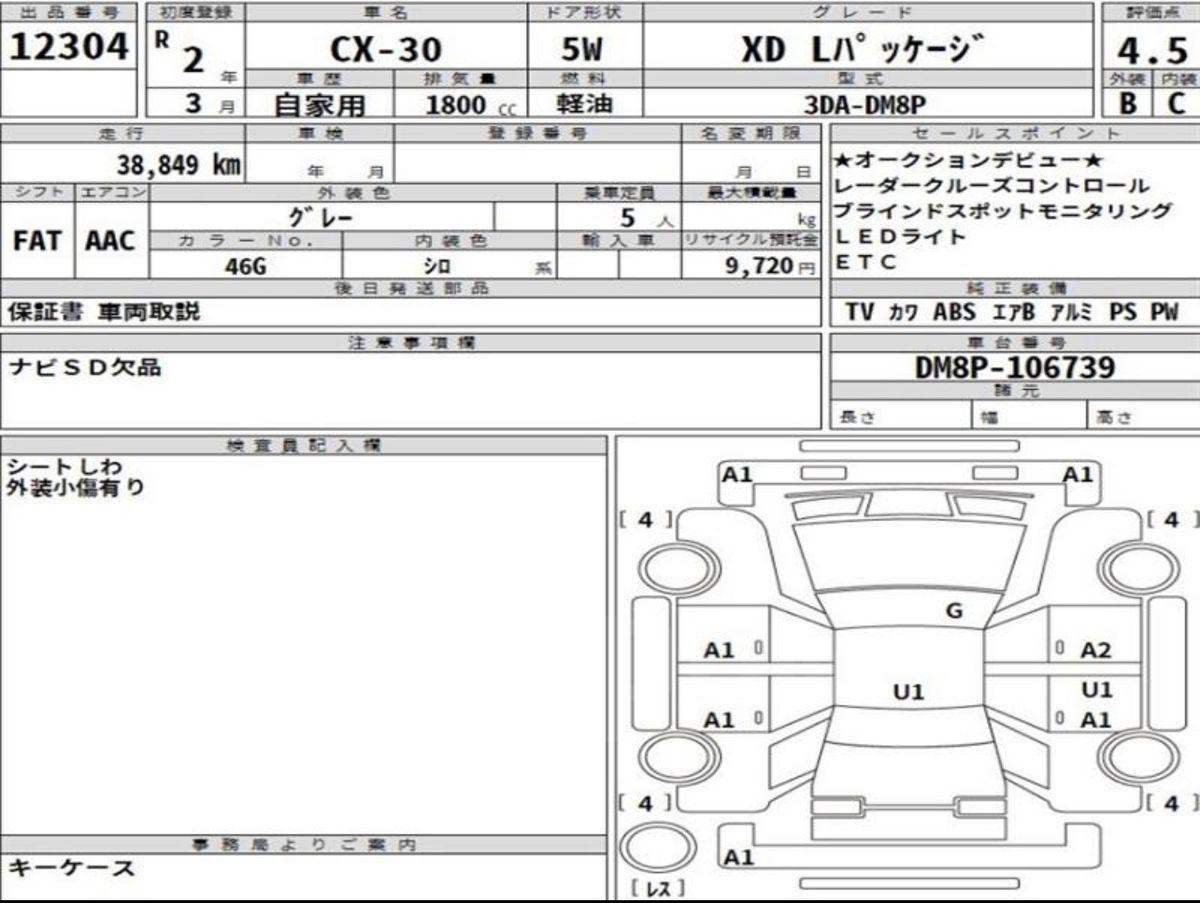Image resolution: width=1200 pixels, height=903 pixels.
Task: Click interior grade C
Action: [1176, 102]
